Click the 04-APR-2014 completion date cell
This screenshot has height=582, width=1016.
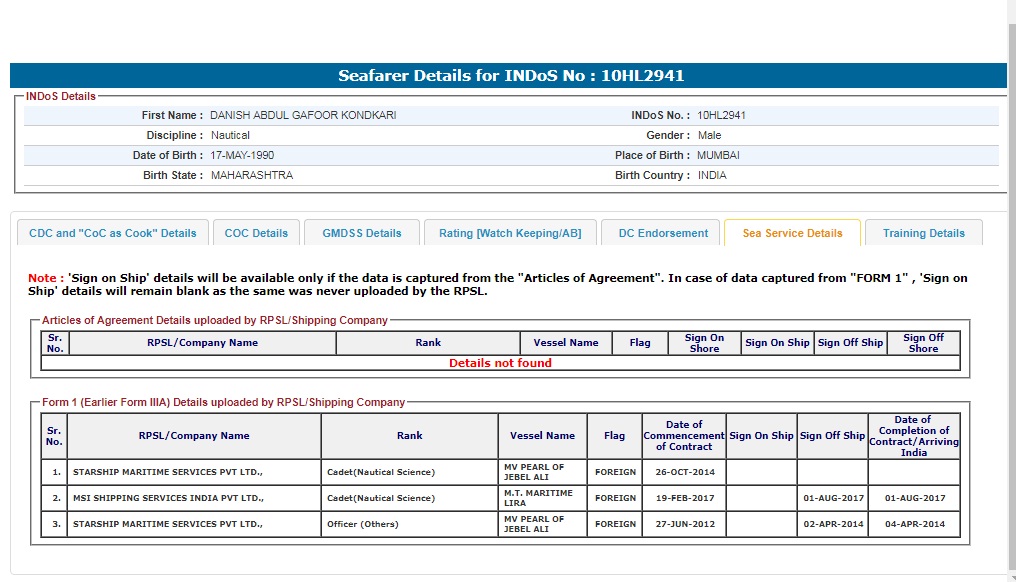(x=913, y=524)
